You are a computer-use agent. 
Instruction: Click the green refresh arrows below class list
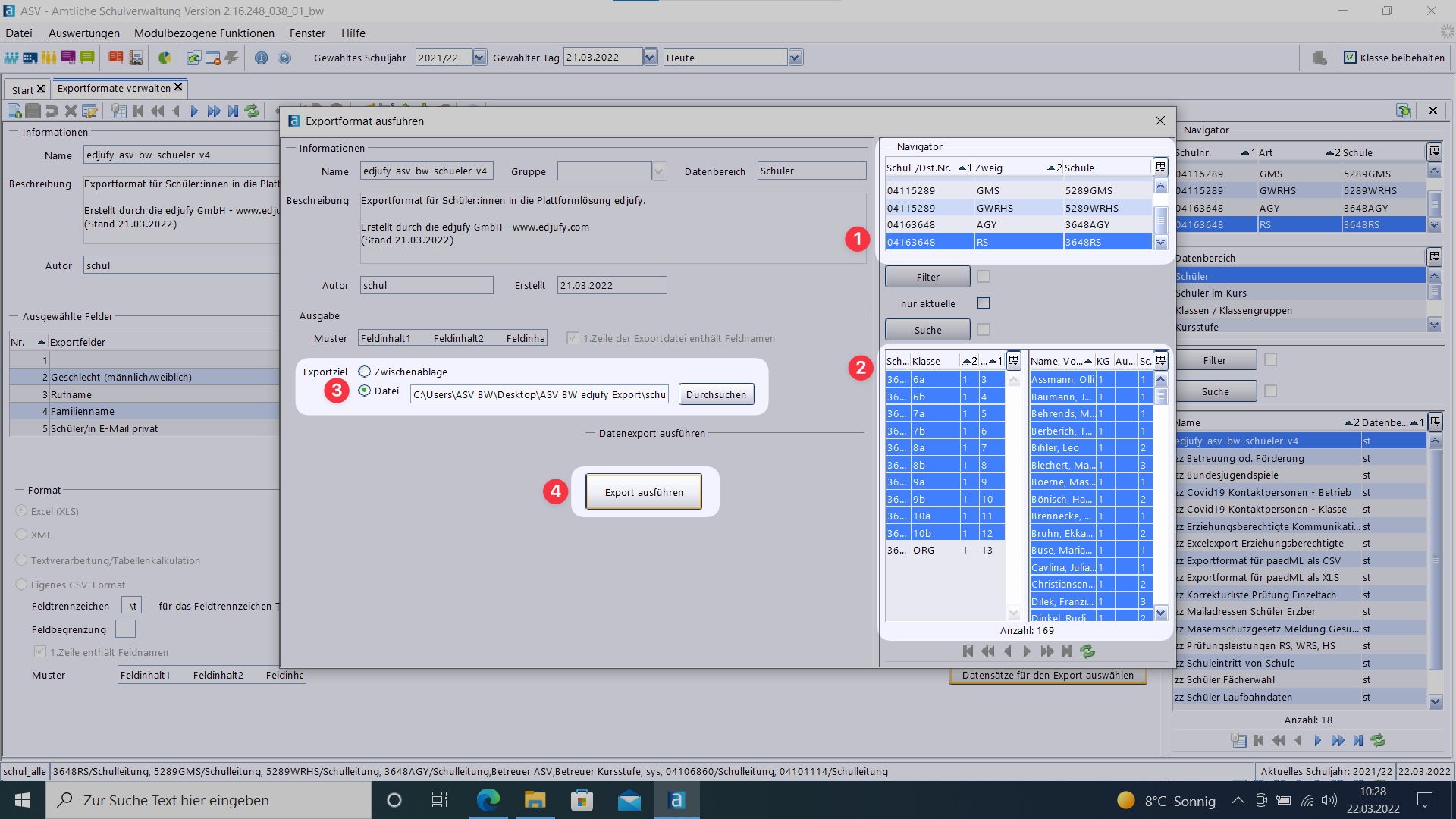pos(1087,651)
